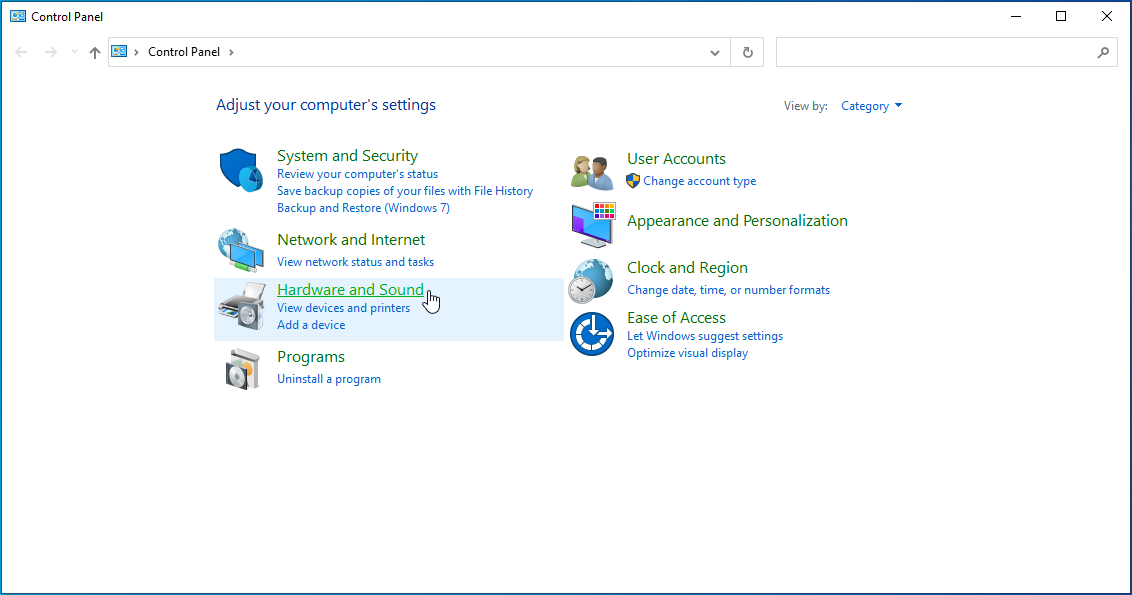Click Optimize visual display link

click(x=687, y=353)
